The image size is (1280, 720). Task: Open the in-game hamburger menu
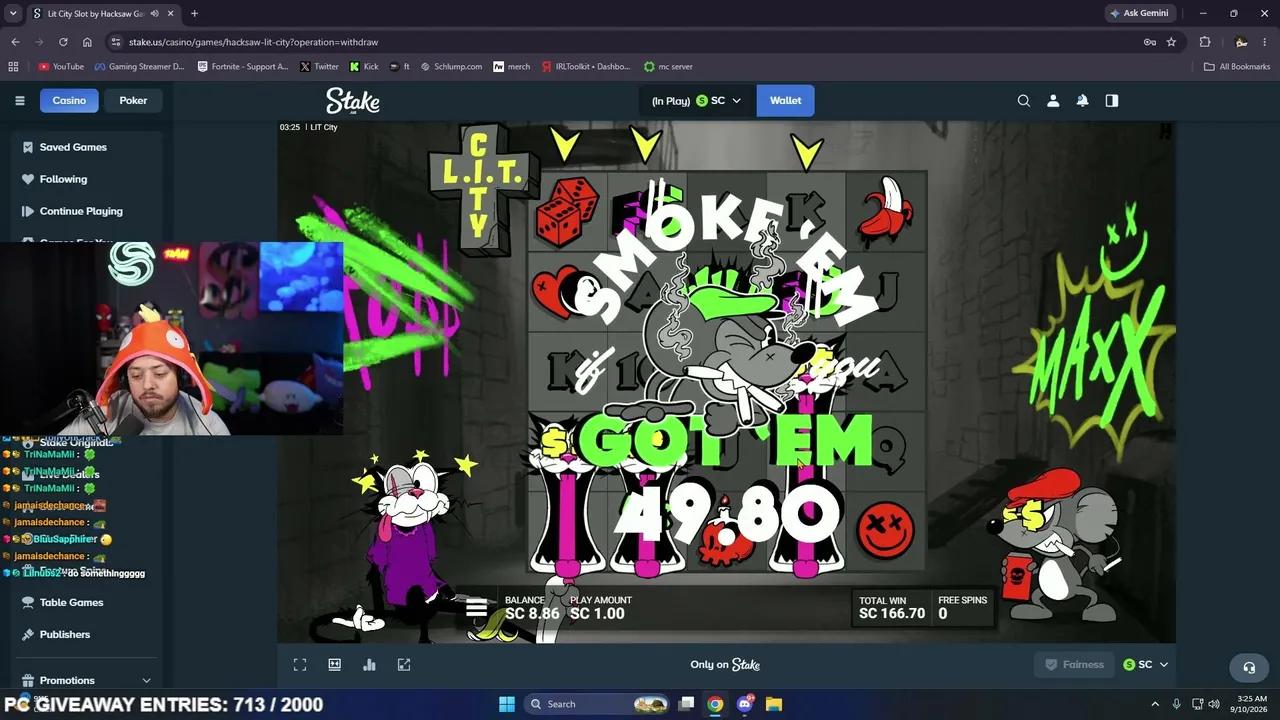[x=476, y=606]
